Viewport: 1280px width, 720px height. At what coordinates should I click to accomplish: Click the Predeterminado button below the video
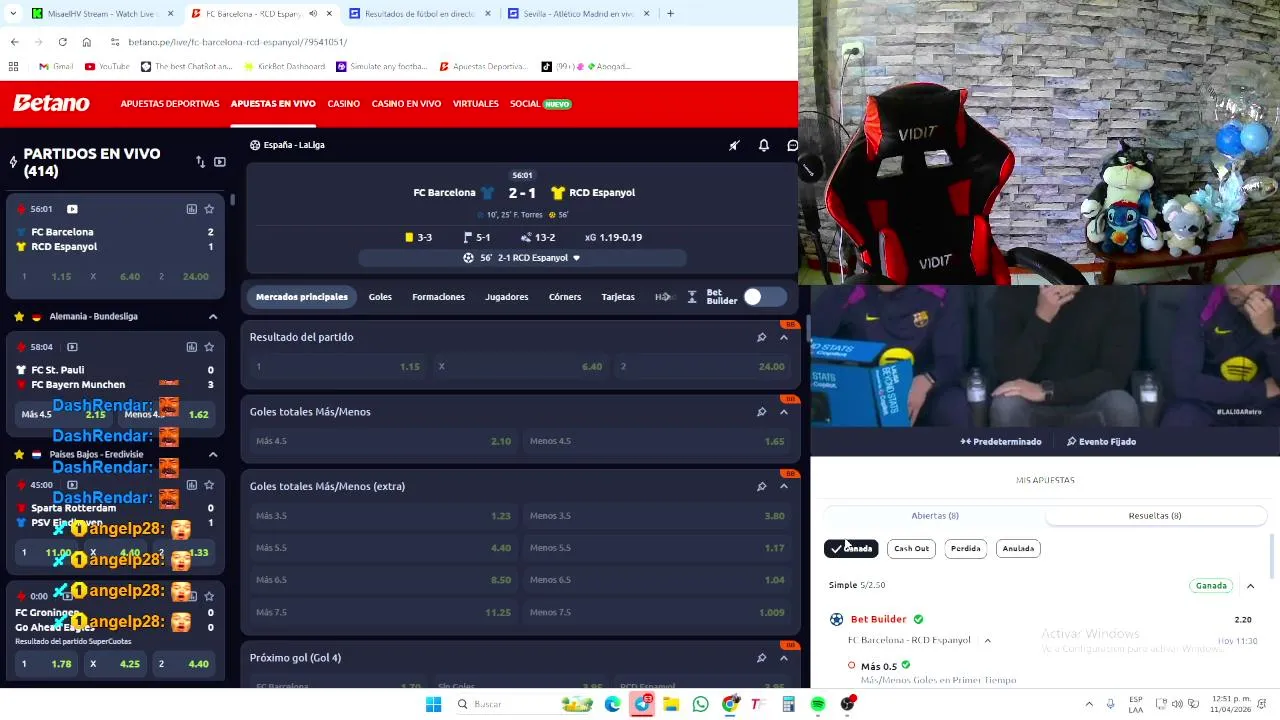click(1001, 442)
